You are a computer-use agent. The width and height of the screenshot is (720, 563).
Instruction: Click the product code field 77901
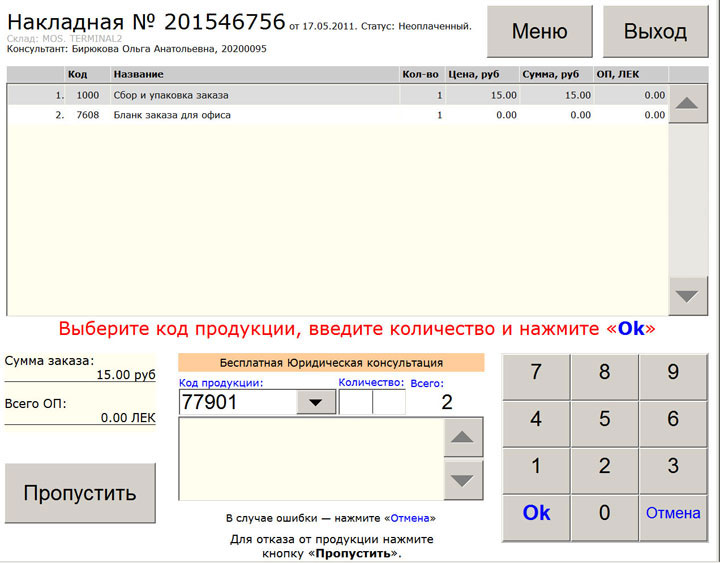coord(238,402)
